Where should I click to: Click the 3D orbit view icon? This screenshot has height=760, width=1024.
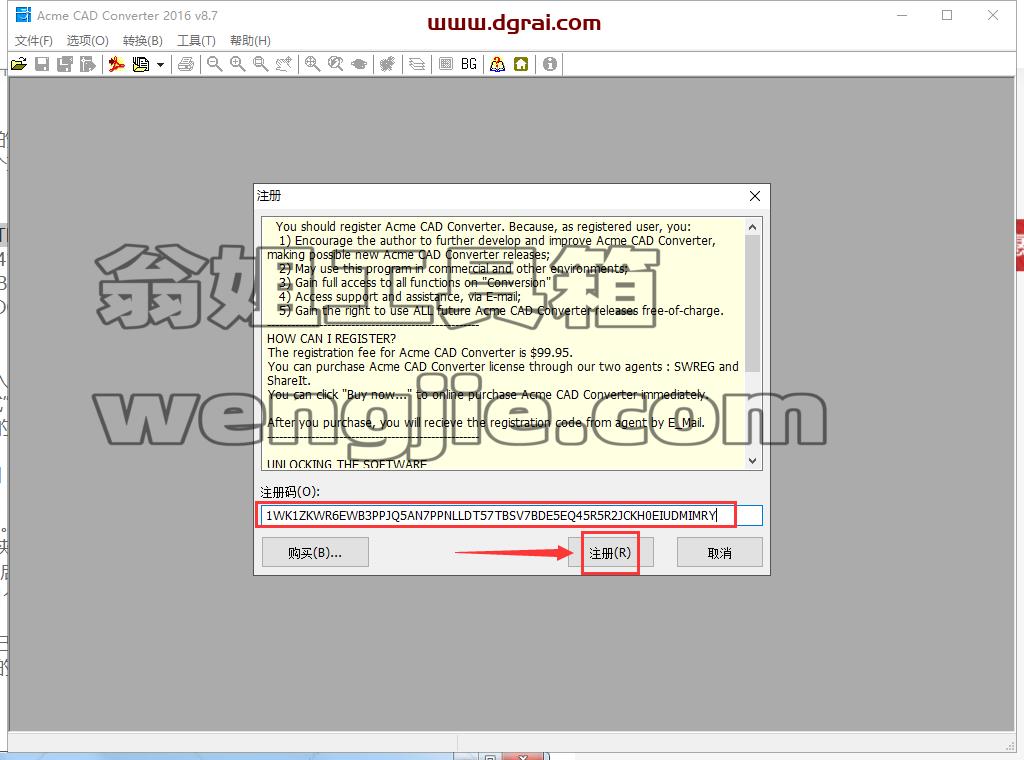point(359,64)
